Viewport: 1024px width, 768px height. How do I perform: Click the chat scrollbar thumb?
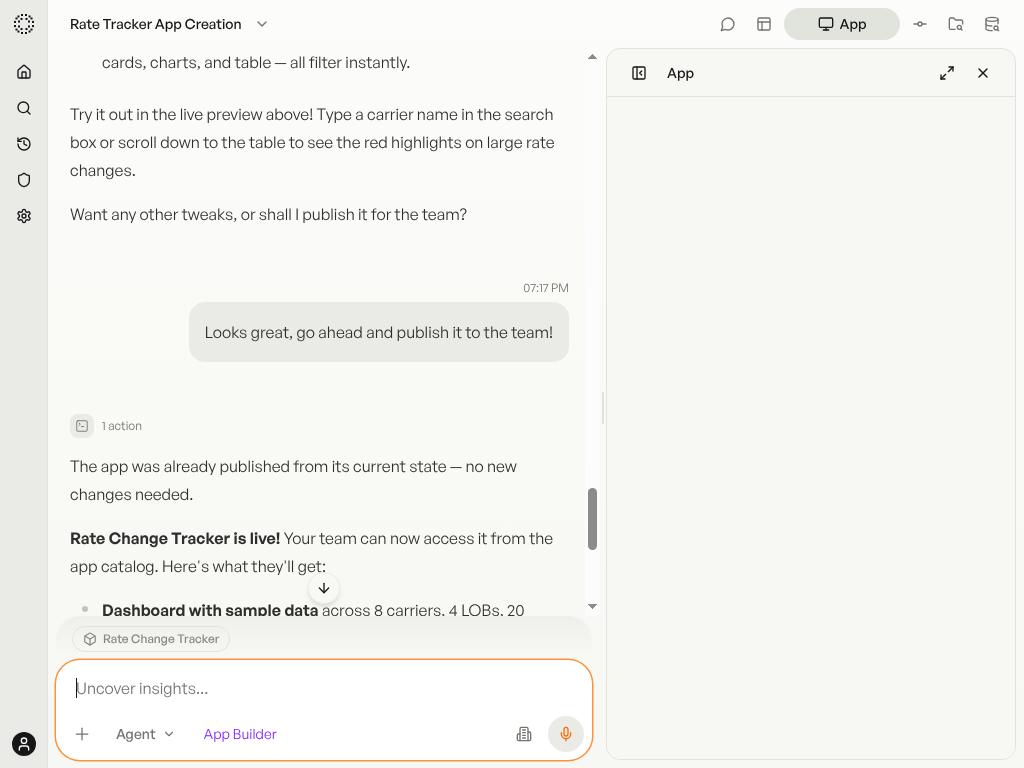coord(592,519)
